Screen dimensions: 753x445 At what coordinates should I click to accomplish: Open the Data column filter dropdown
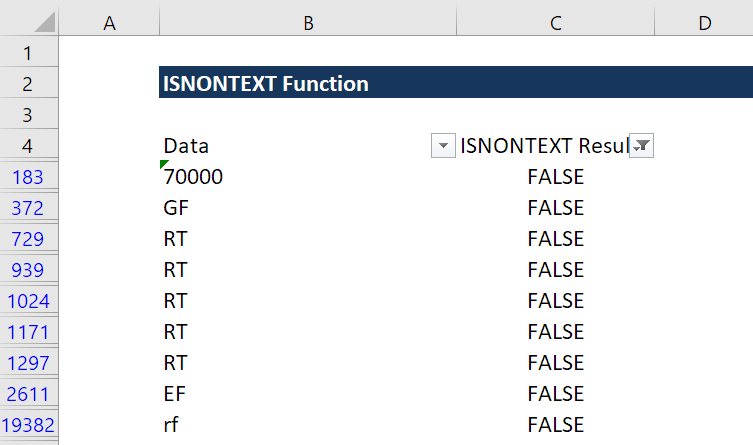click(443, 146)
